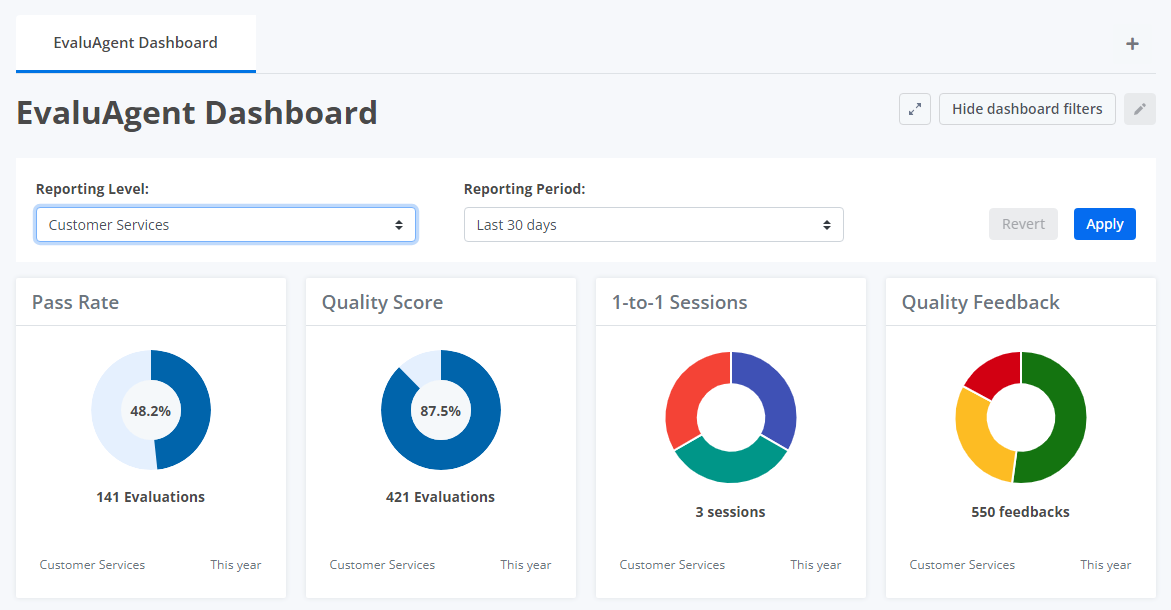
Task: Open Reporting Level dropdown
Action: pyautogui.click(x=226, y=225)
